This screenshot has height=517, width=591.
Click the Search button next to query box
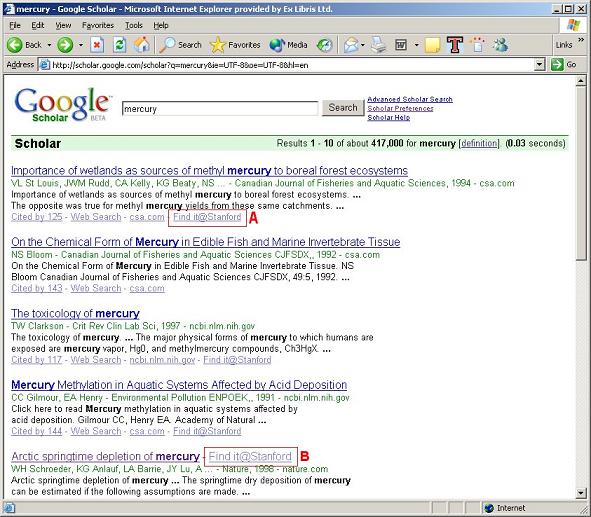343,108
